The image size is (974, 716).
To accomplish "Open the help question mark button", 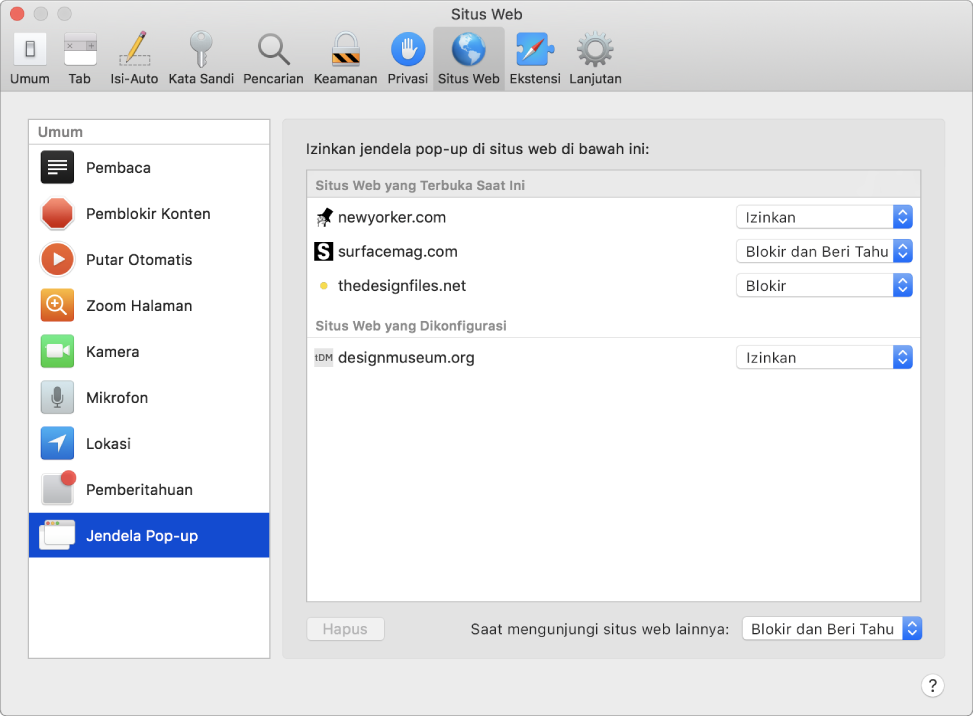I will click(932, 686).
